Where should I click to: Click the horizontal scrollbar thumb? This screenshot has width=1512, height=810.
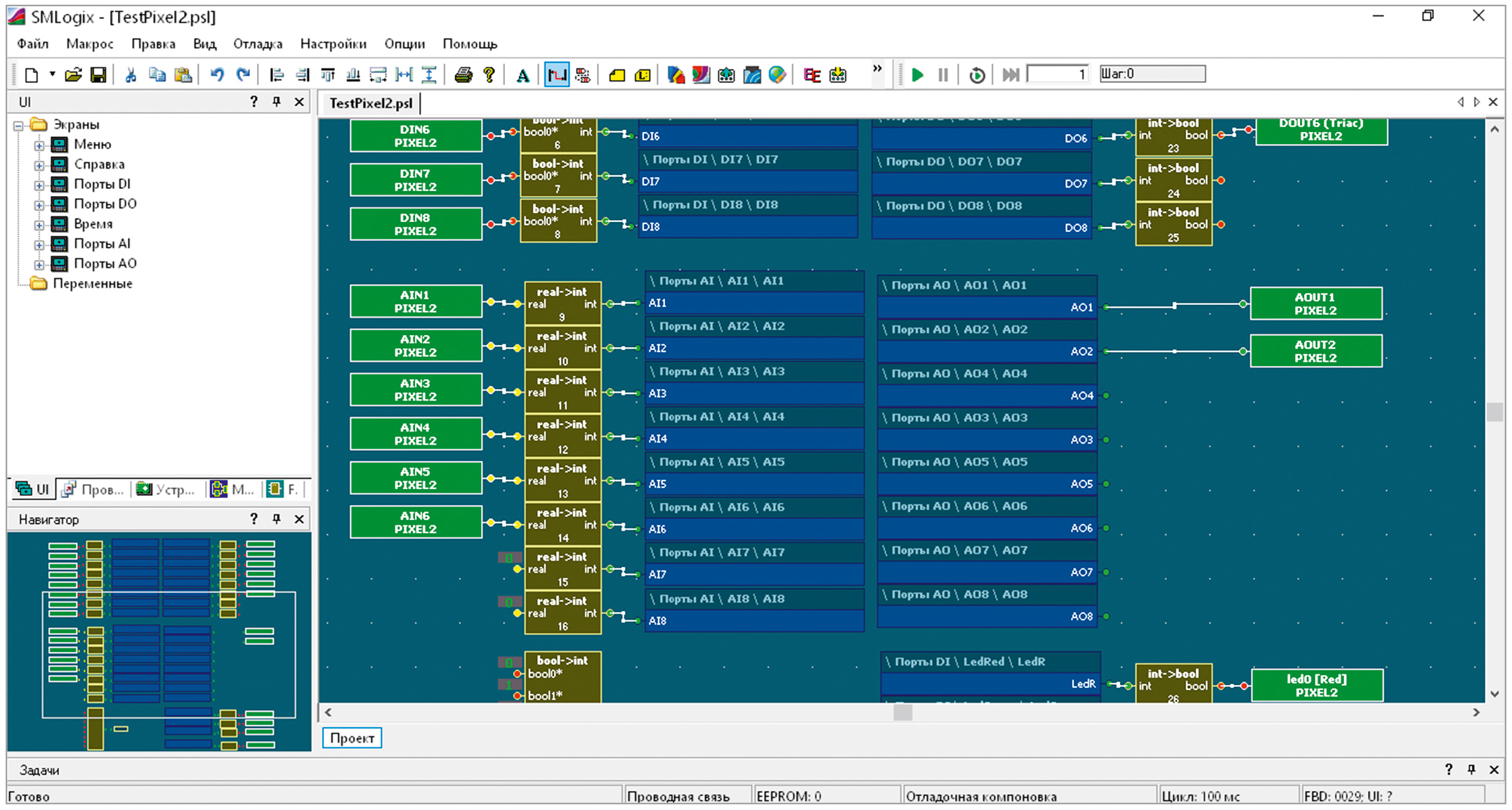click(902, 712)
